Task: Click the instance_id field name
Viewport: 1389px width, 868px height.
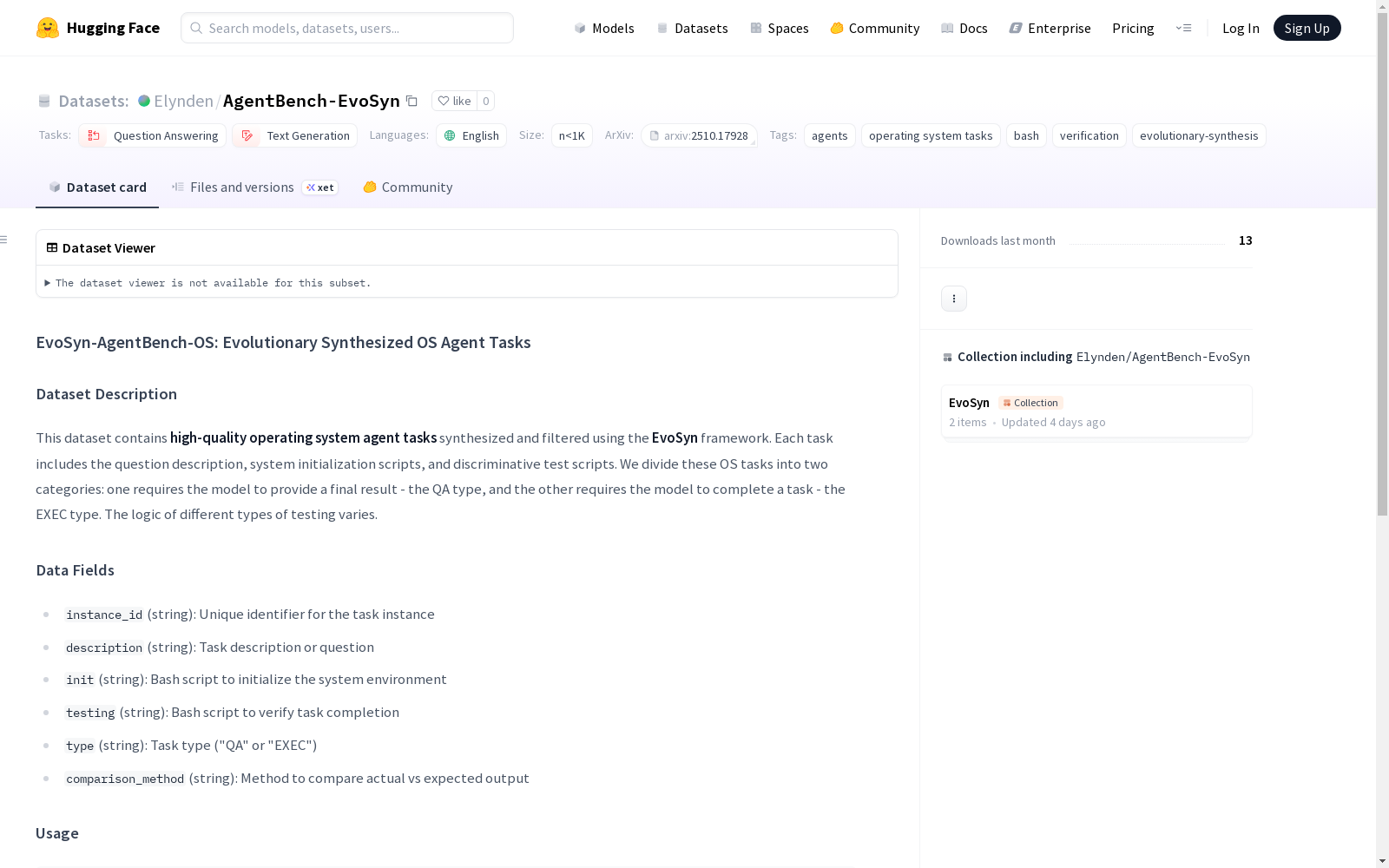Action: [x=104, y=615]
